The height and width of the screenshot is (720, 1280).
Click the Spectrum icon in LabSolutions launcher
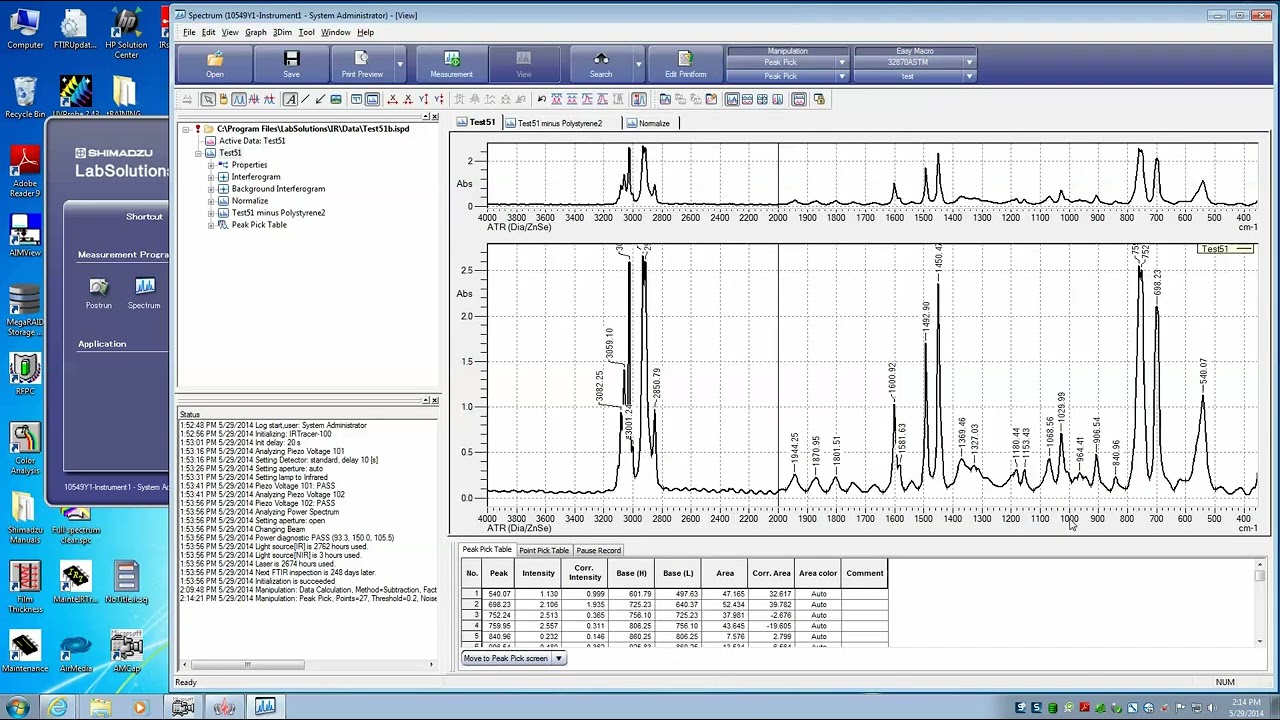pos(144,293)
